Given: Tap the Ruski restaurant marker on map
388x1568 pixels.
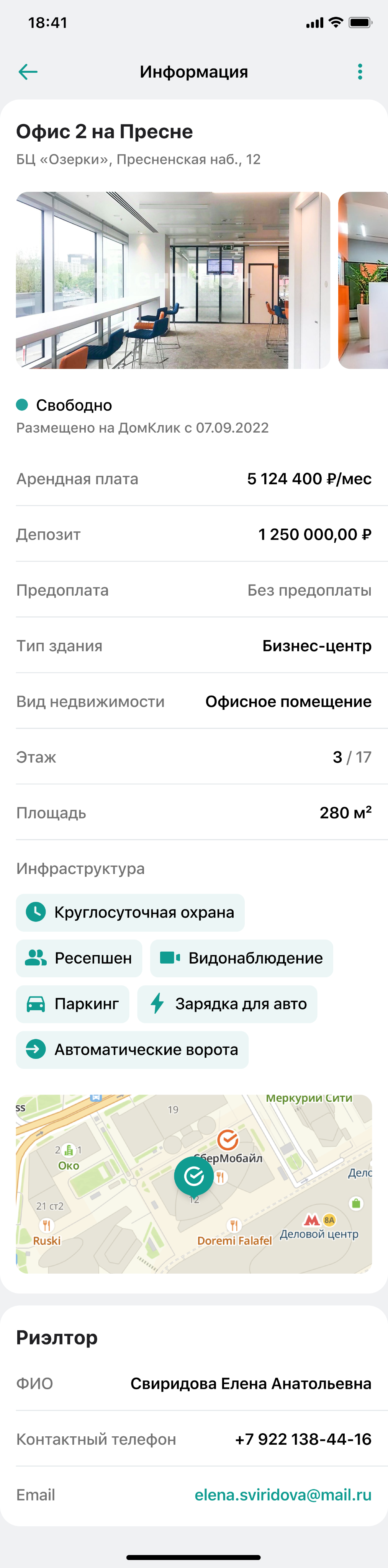Looking at the screenshot, I should pyautogui.click(x=46, y=1225).
